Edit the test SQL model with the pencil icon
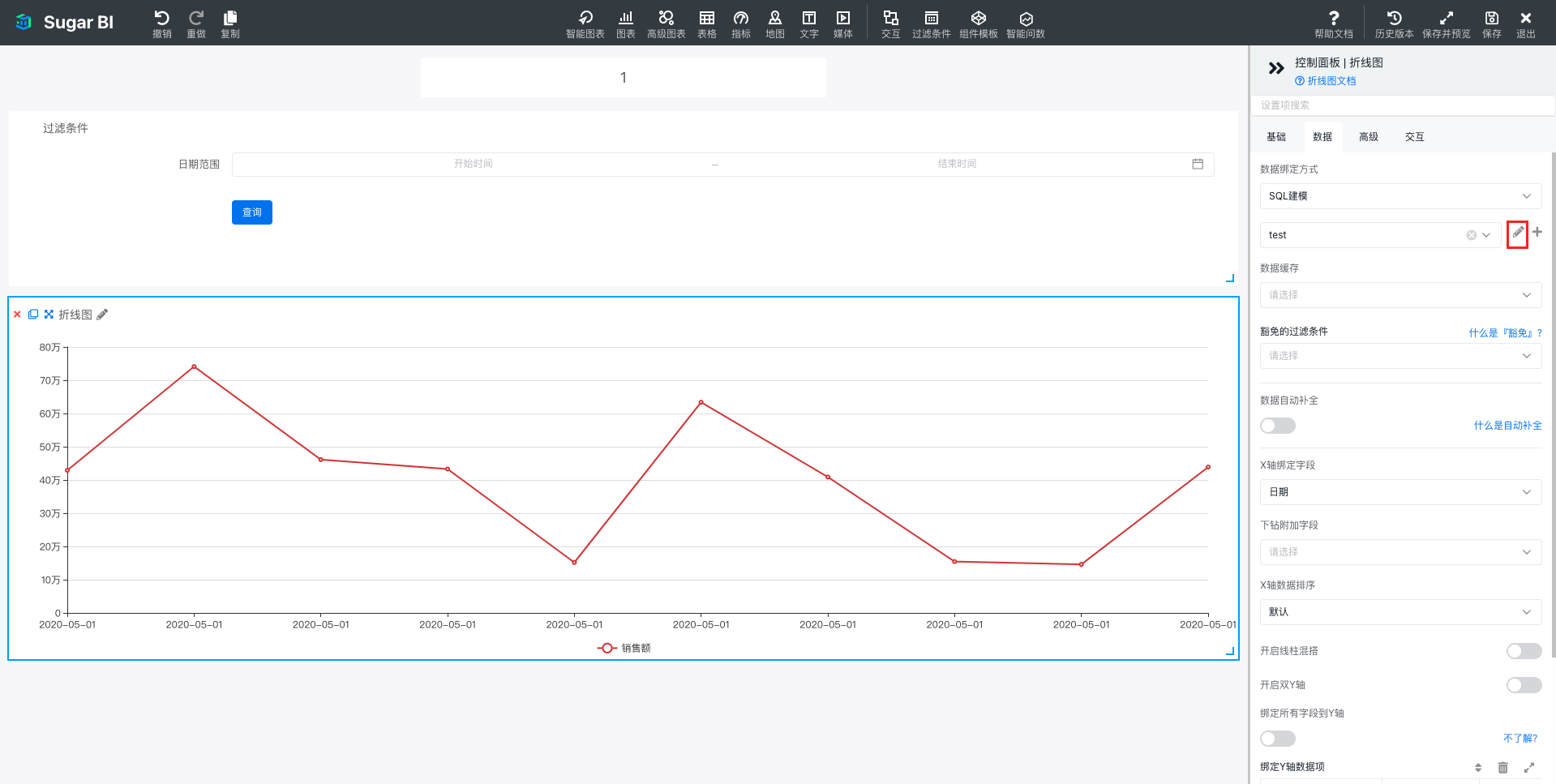The width and height of the screenshot is (1556, 784). coord(1517,233)
